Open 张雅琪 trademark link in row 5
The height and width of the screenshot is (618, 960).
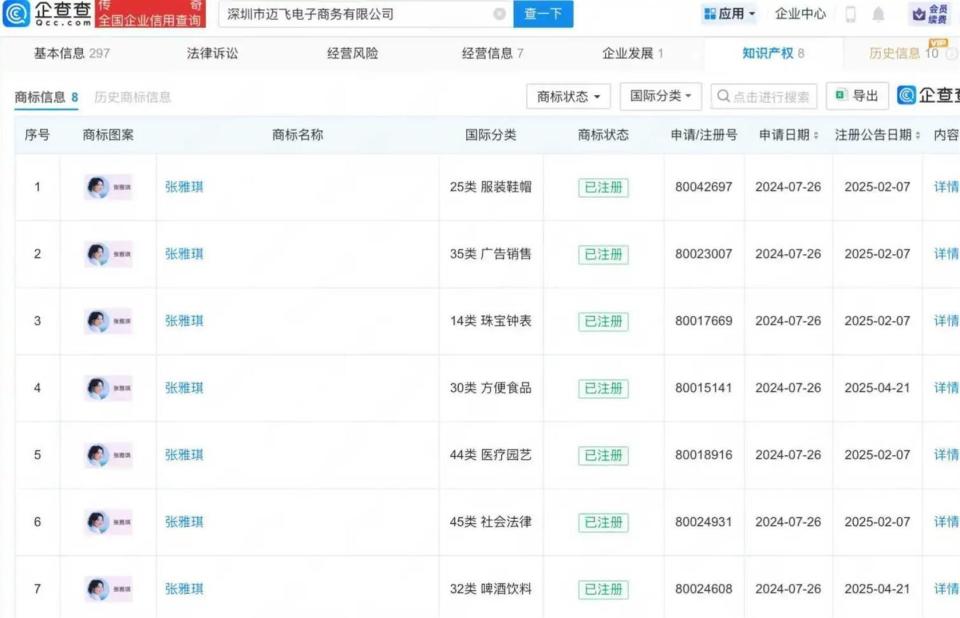184,454
